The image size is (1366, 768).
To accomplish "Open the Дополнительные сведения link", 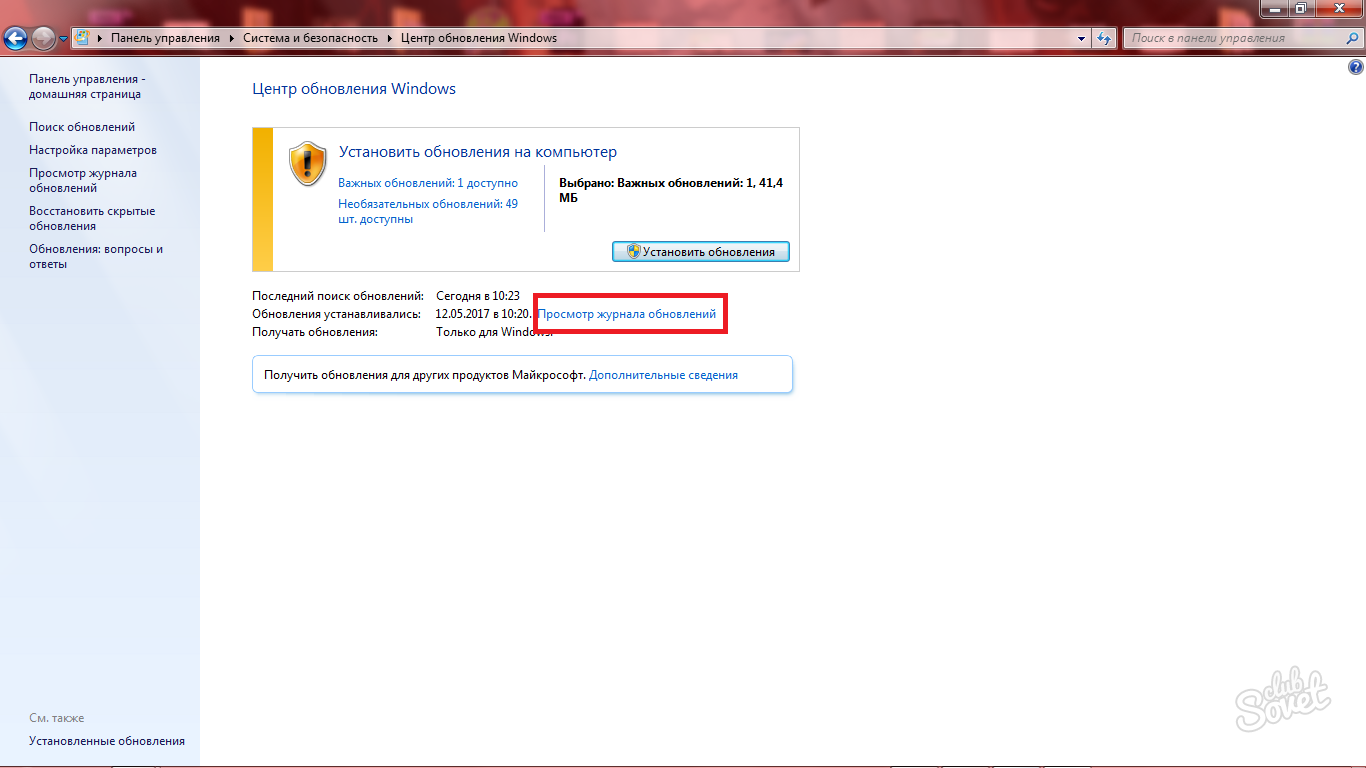I will tap(663, 375).
